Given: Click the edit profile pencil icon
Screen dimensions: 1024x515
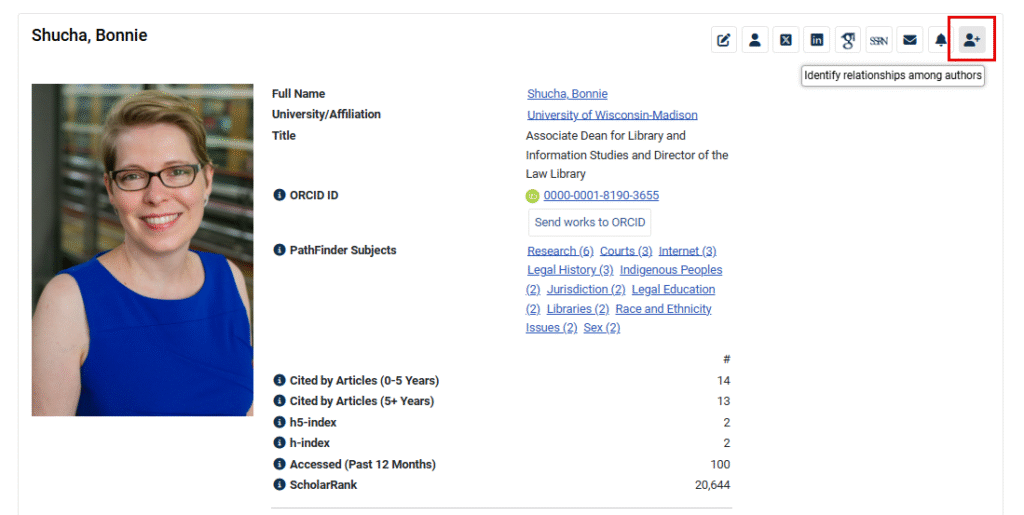Looking at the screenshot, I should (724, 40).
